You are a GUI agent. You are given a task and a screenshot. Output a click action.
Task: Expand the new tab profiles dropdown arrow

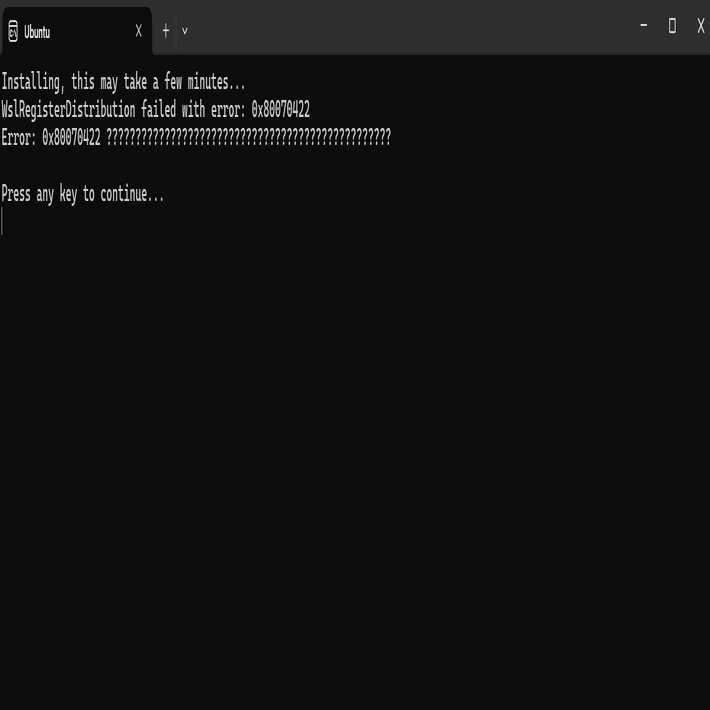click(185, 31)
